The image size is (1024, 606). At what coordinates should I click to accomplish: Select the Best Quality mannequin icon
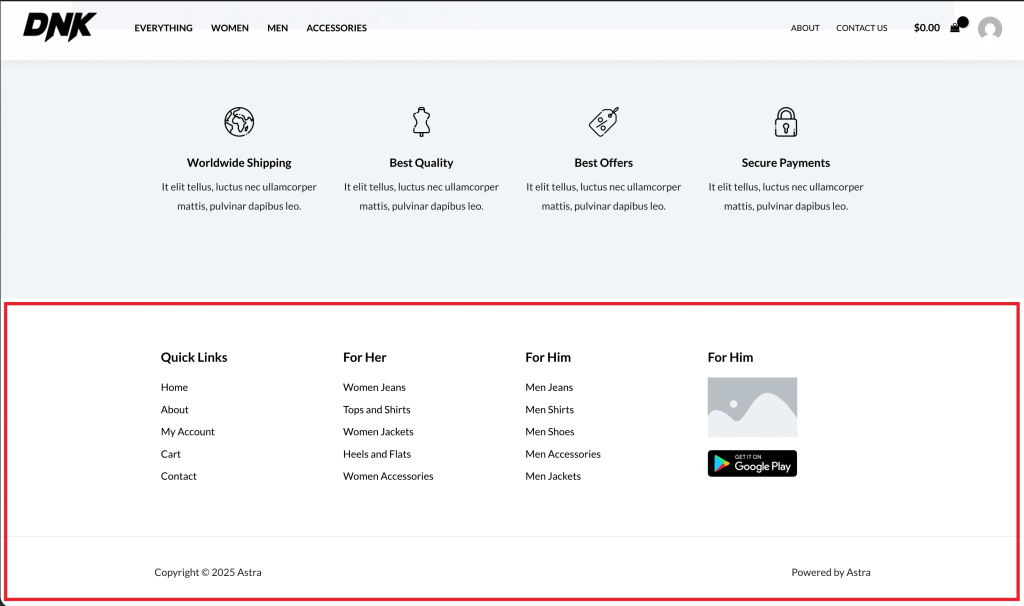point(421,120)
